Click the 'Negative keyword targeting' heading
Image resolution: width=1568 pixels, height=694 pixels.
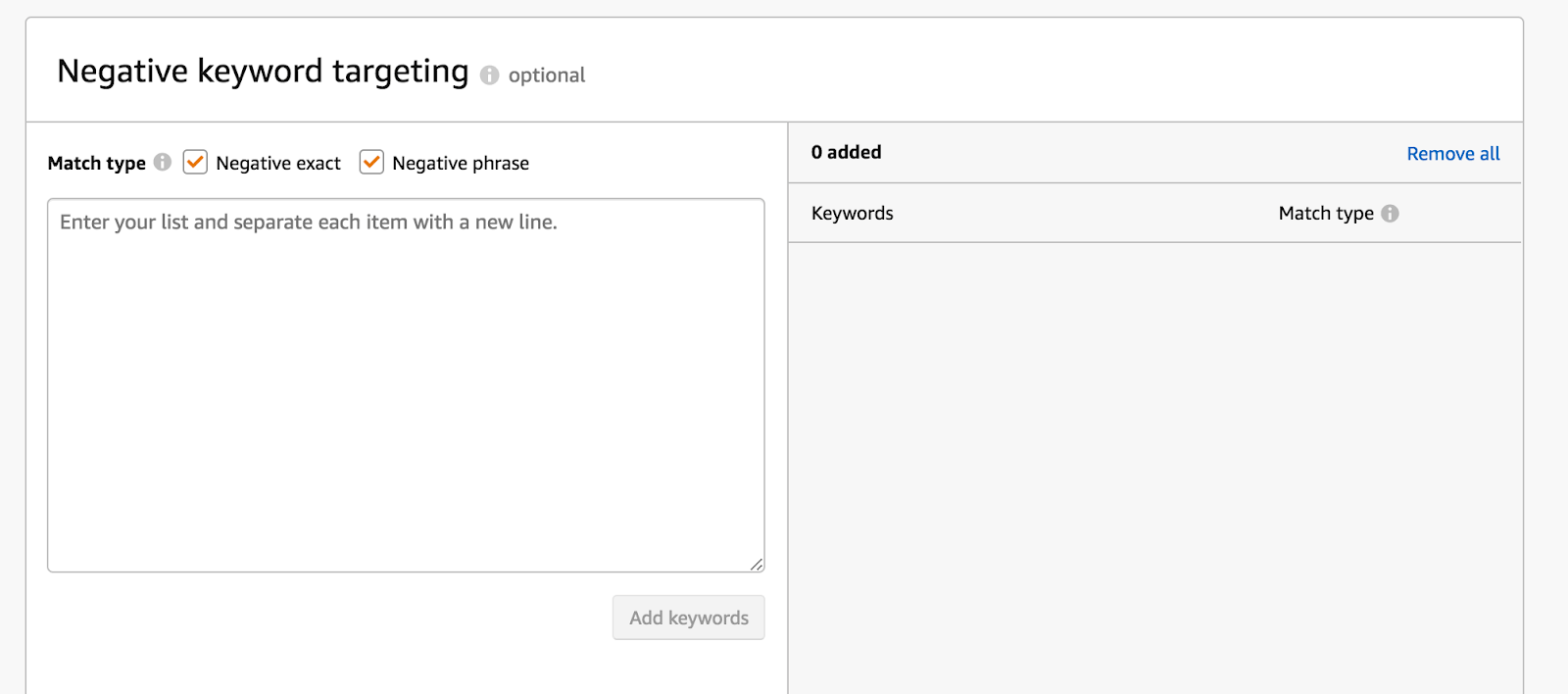point(263,72)
